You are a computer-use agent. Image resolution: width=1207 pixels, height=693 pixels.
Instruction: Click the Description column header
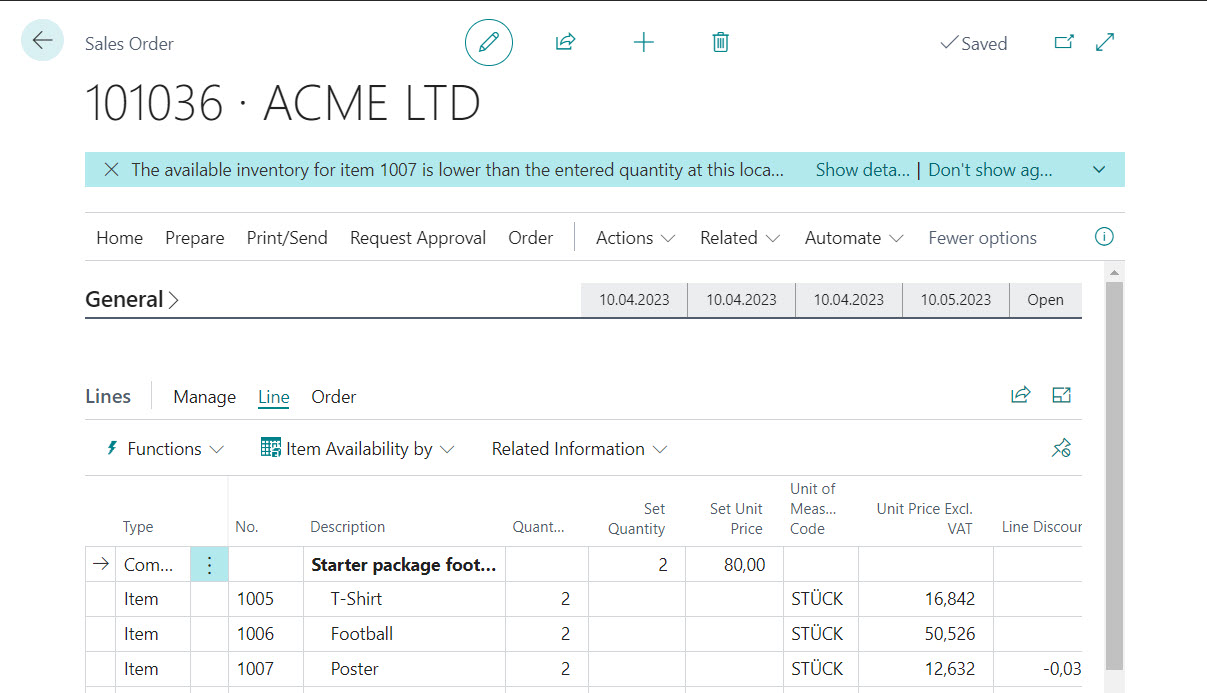click(347, 527)
